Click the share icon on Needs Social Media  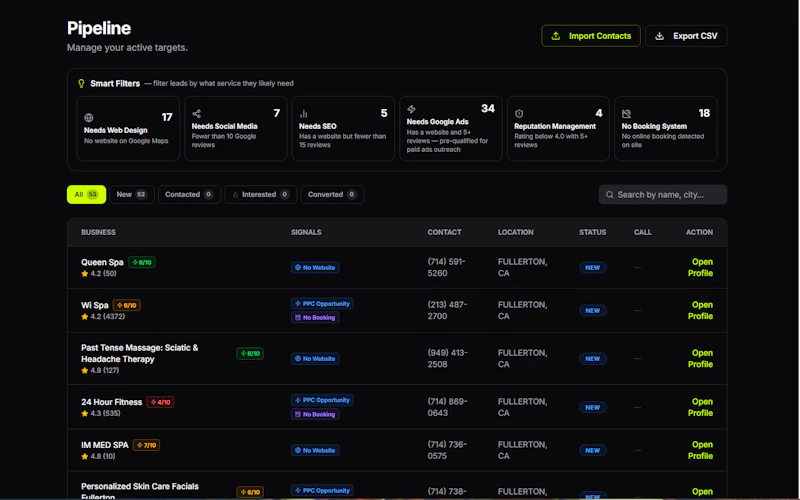coord(196,113)
